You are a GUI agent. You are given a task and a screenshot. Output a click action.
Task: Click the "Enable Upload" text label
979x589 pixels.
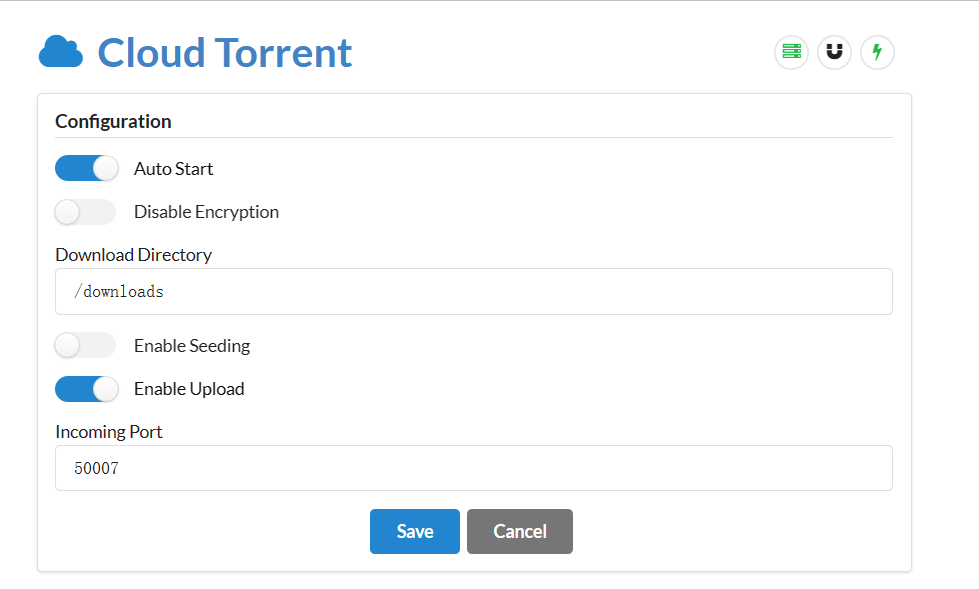pos(189,389)
